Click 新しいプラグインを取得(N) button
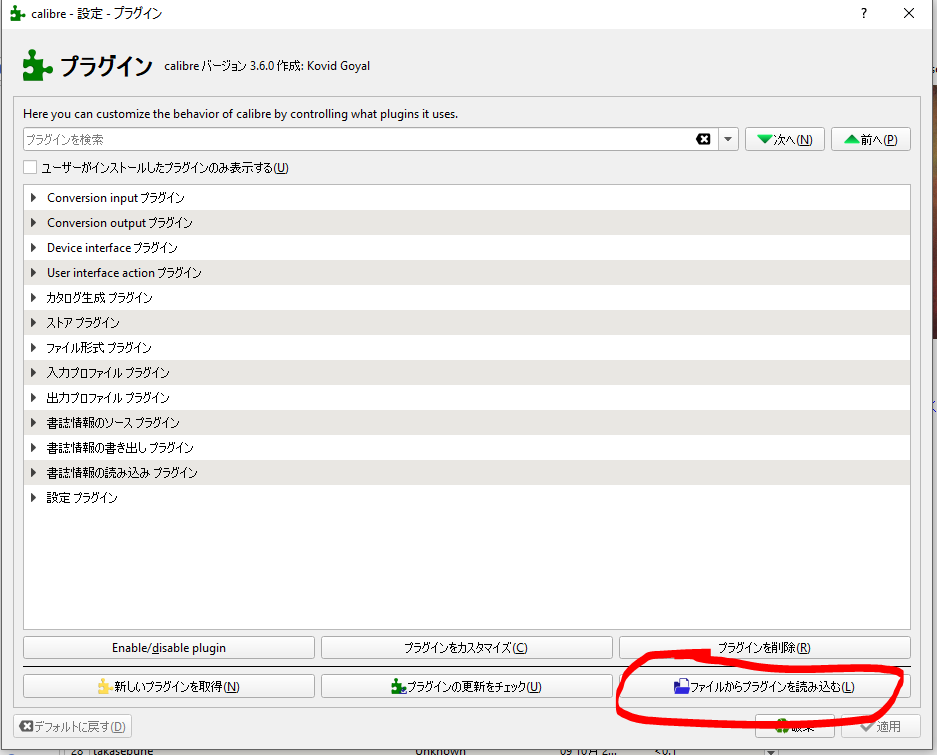The image size is (937, 755). coord(169,686)
